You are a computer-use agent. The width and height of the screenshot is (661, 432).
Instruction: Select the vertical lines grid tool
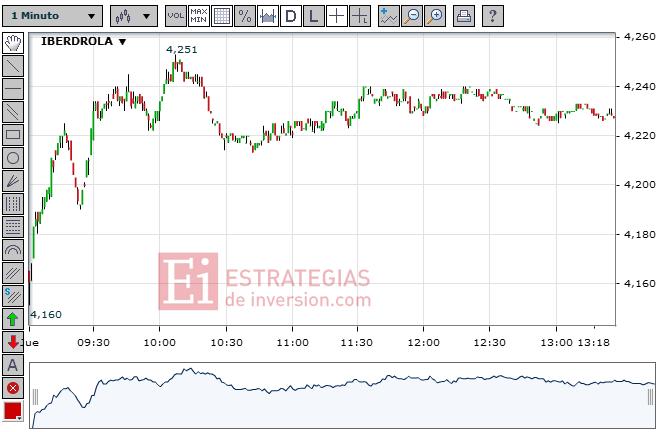point(13,204)
